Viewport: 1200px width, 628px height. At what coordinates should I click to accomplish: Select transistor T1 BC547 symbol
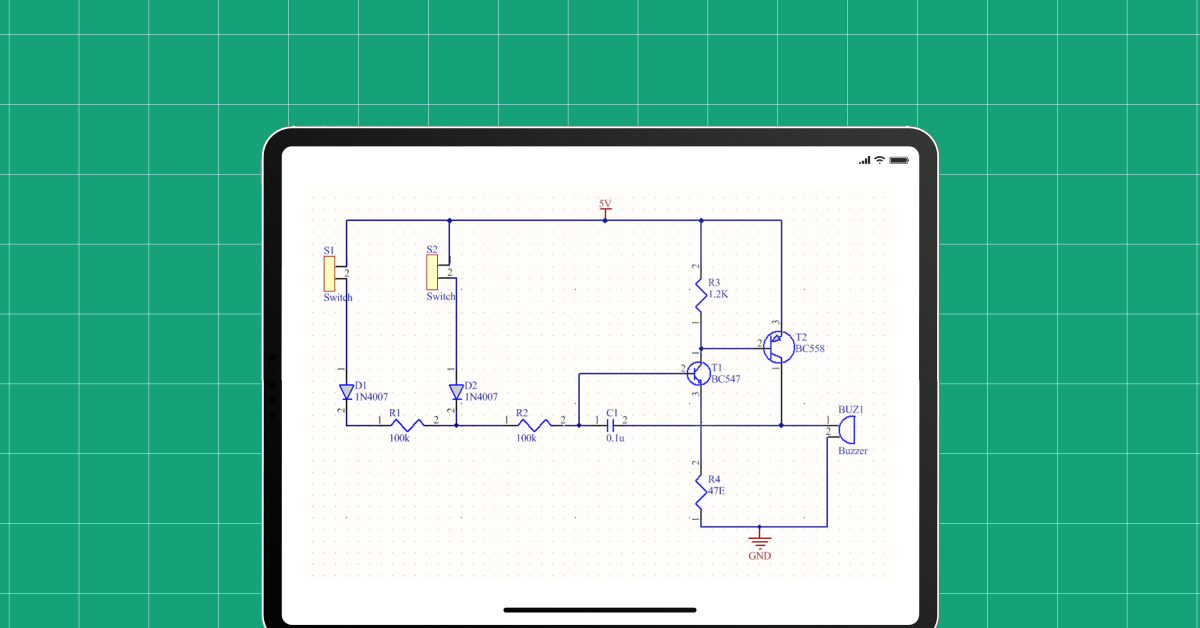pyautogui.click(x=699, y=374)
